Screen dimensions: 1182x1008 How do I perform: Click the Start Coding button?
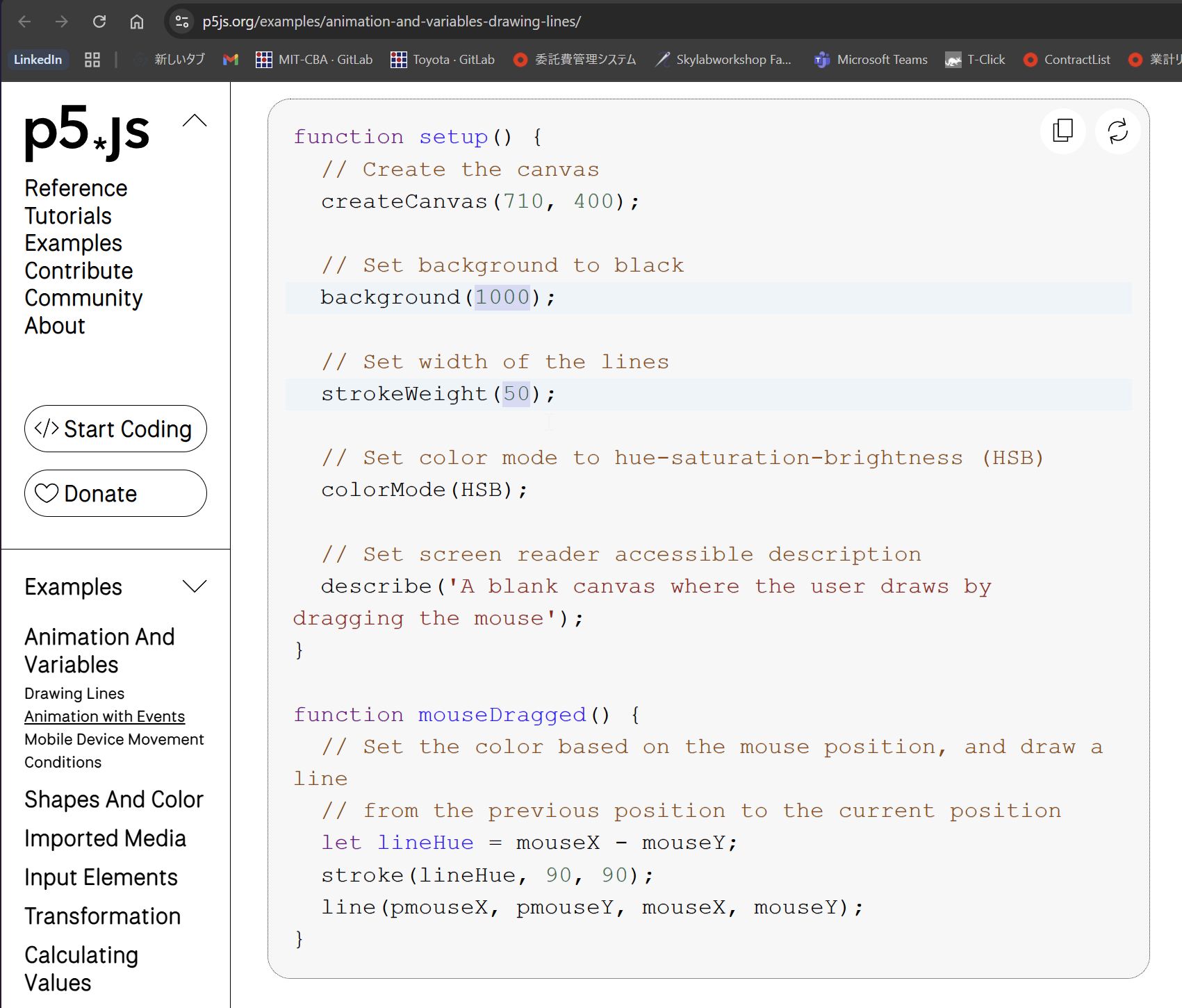115,429
